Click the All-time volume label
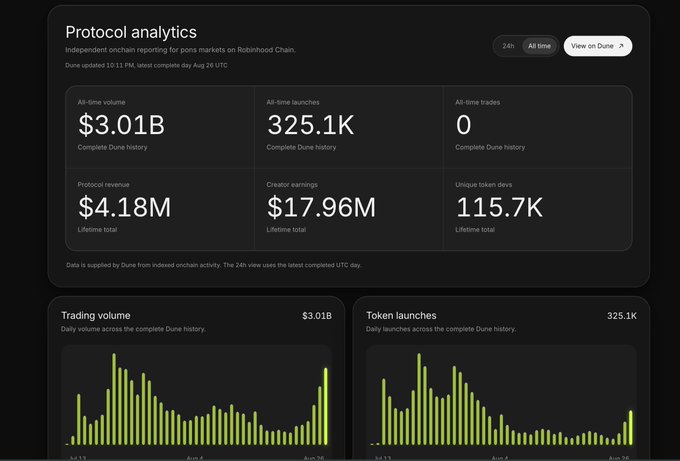This screenshot has width=680, height=461. (101, 102)
